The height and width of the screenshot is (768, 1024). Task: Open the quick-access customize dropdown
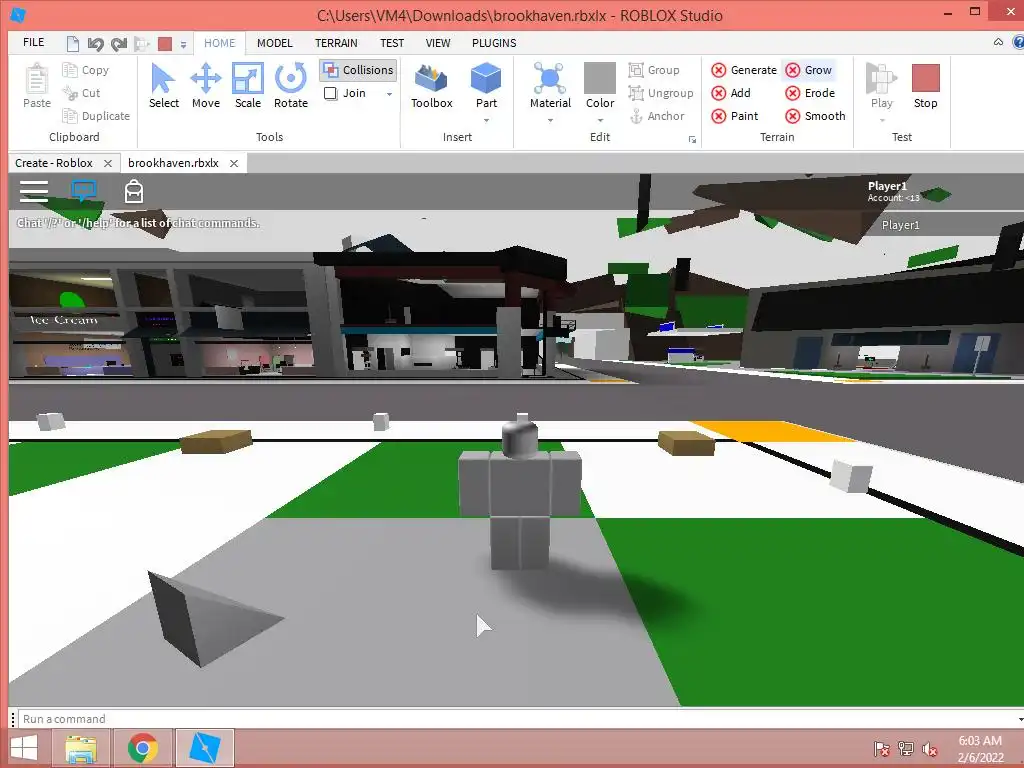pyautogui.click(x=184, y=45)
